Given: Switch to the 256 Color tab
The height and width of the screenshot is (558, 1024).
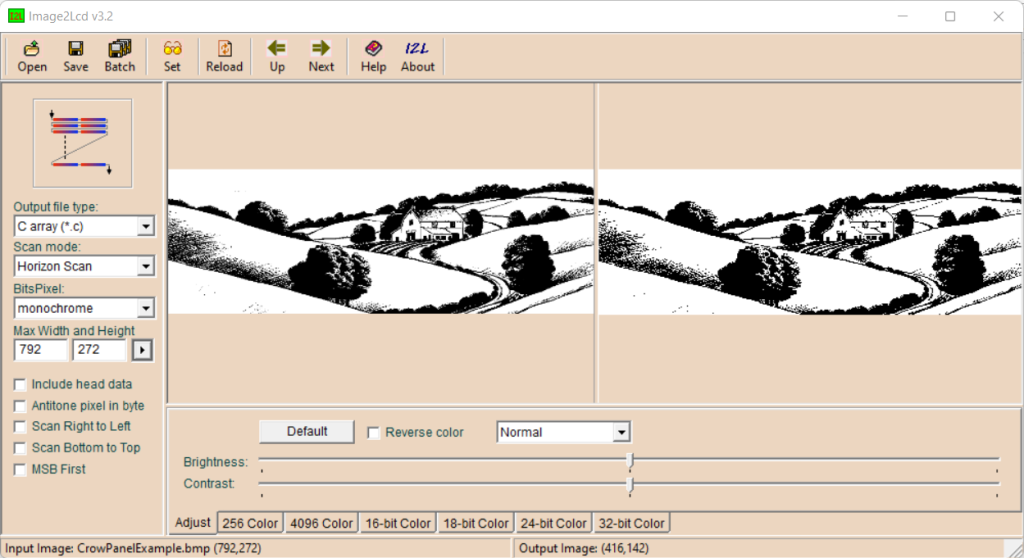Looking at the screenshot, I should coord(250,523).
